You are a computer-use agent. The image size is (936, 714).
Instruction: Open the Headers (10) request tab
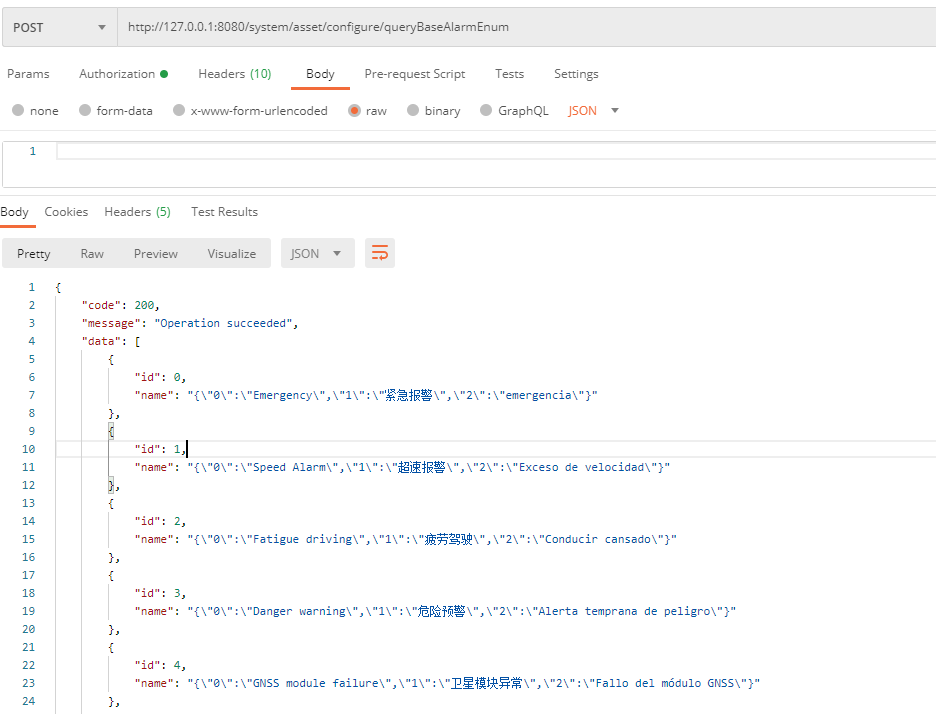coord(234,74)
